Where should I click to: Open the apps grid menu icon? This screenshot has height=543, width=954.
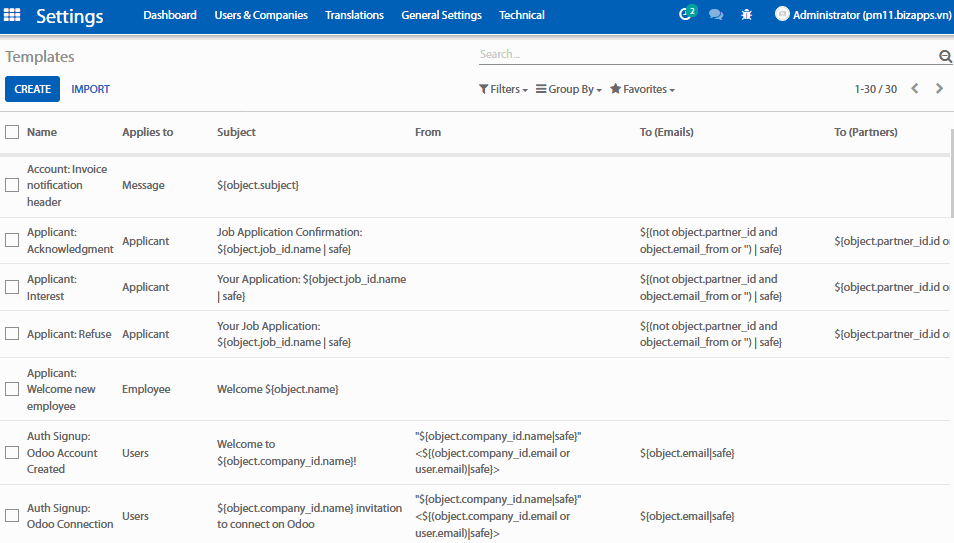[x=13, y=15]
